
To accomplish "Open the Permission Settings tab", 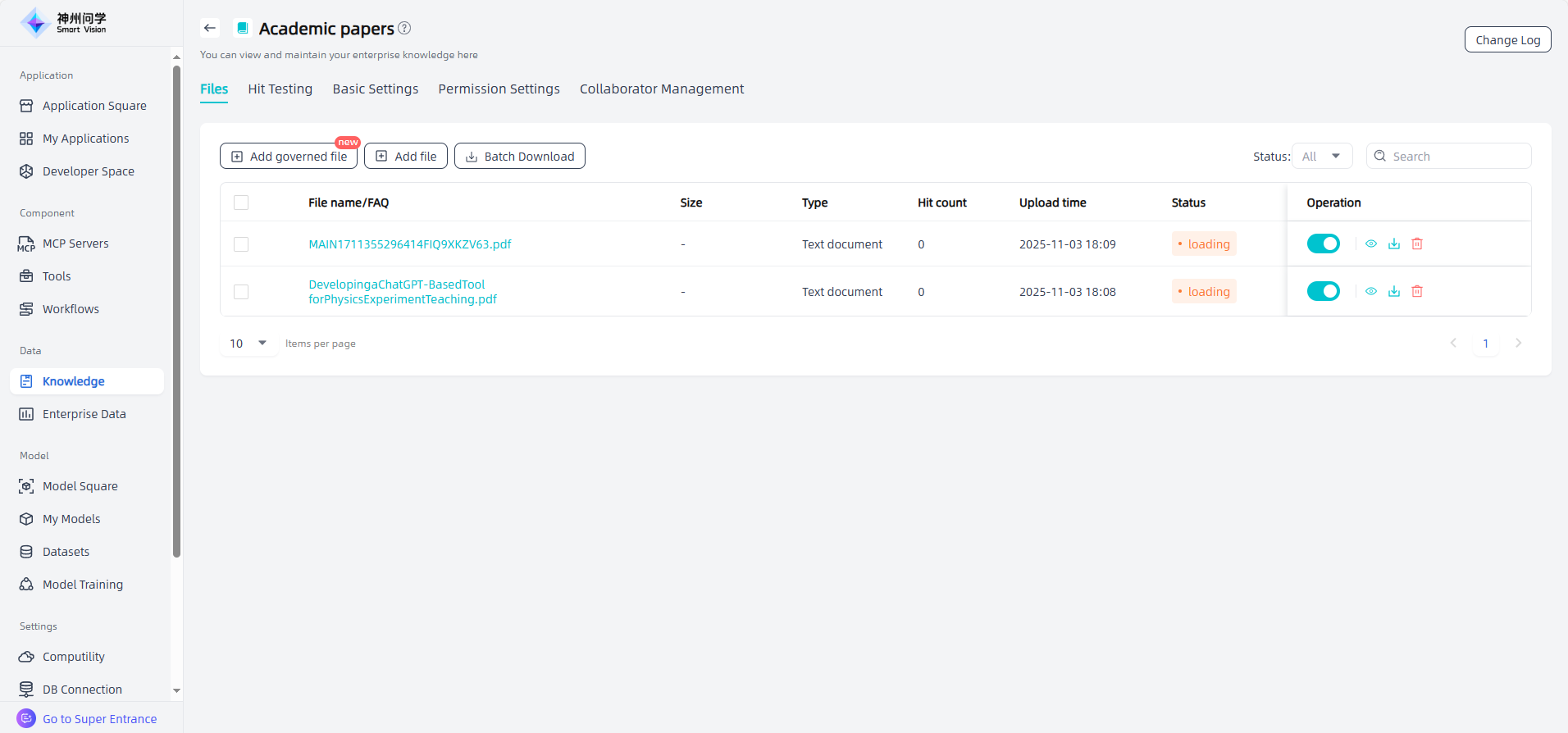I will click(x=499, y=89).
